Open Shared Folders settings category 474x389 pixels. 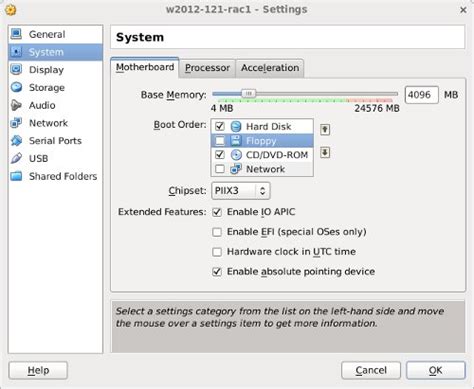click(55, 176)
